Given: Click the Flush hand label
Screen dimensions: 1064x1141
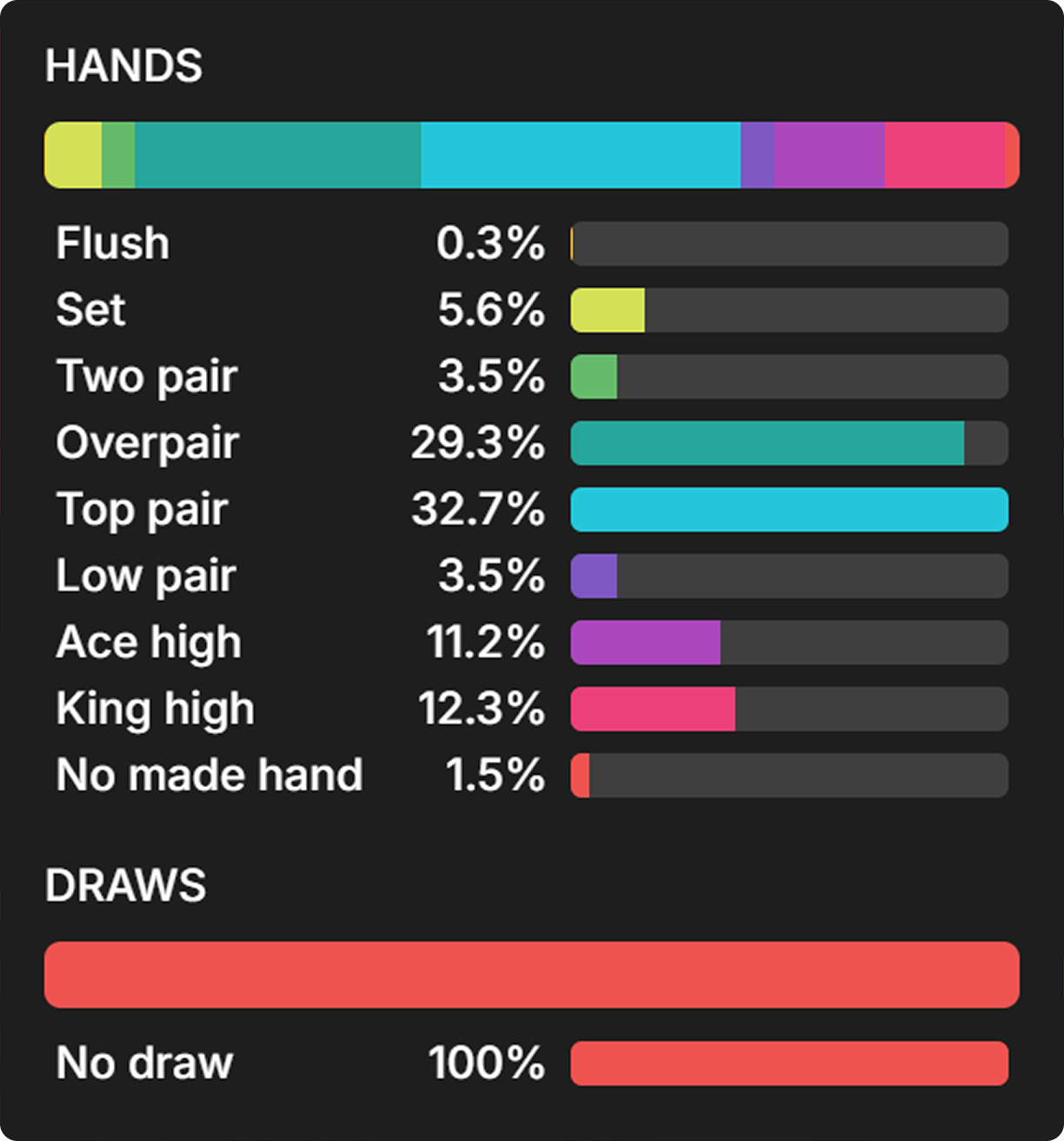Looking at the screenshot, I should click(x=112, y=244).
